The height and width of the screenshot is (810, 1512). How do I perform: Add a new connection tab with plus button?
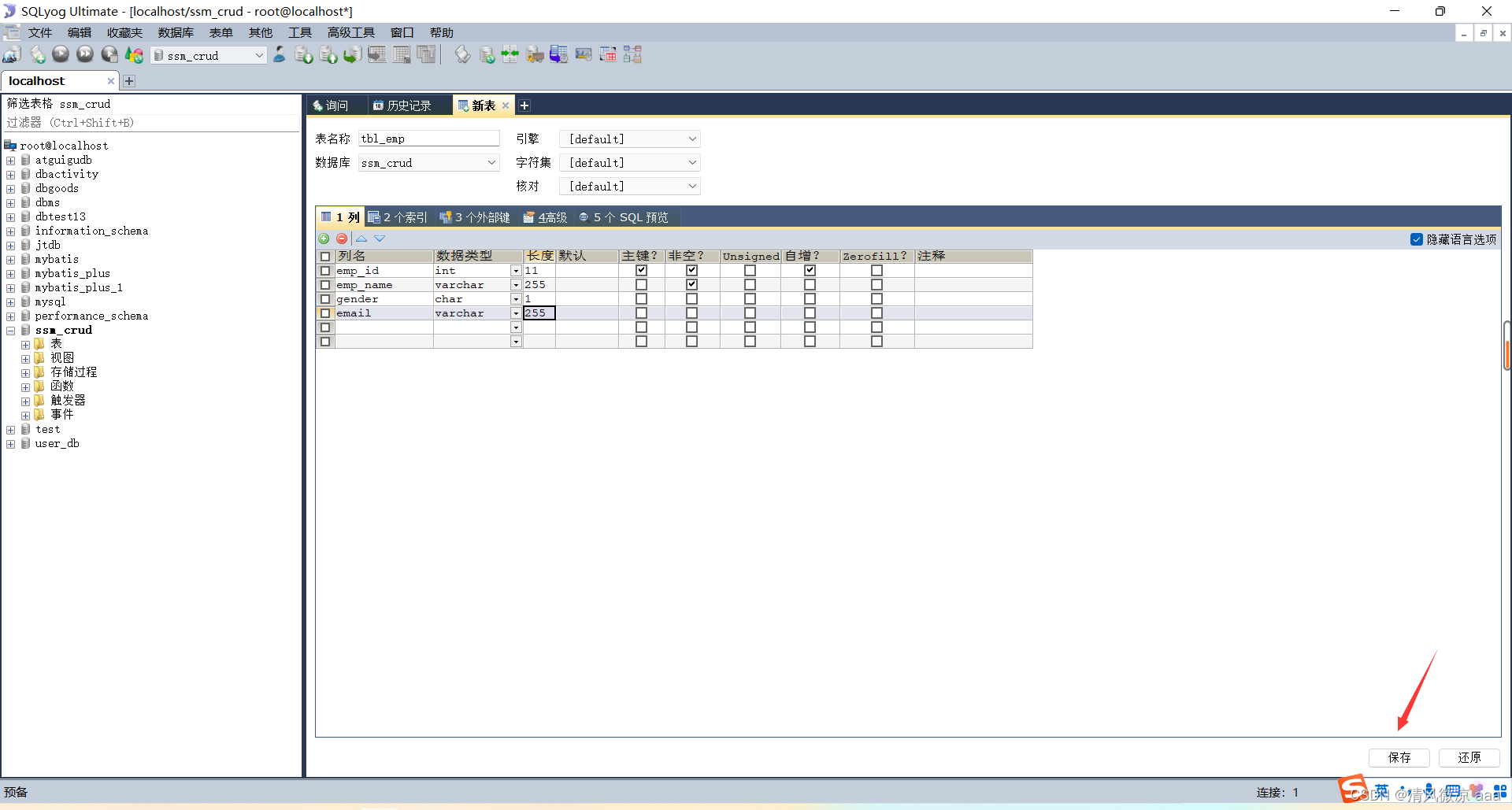pos(129,81)
